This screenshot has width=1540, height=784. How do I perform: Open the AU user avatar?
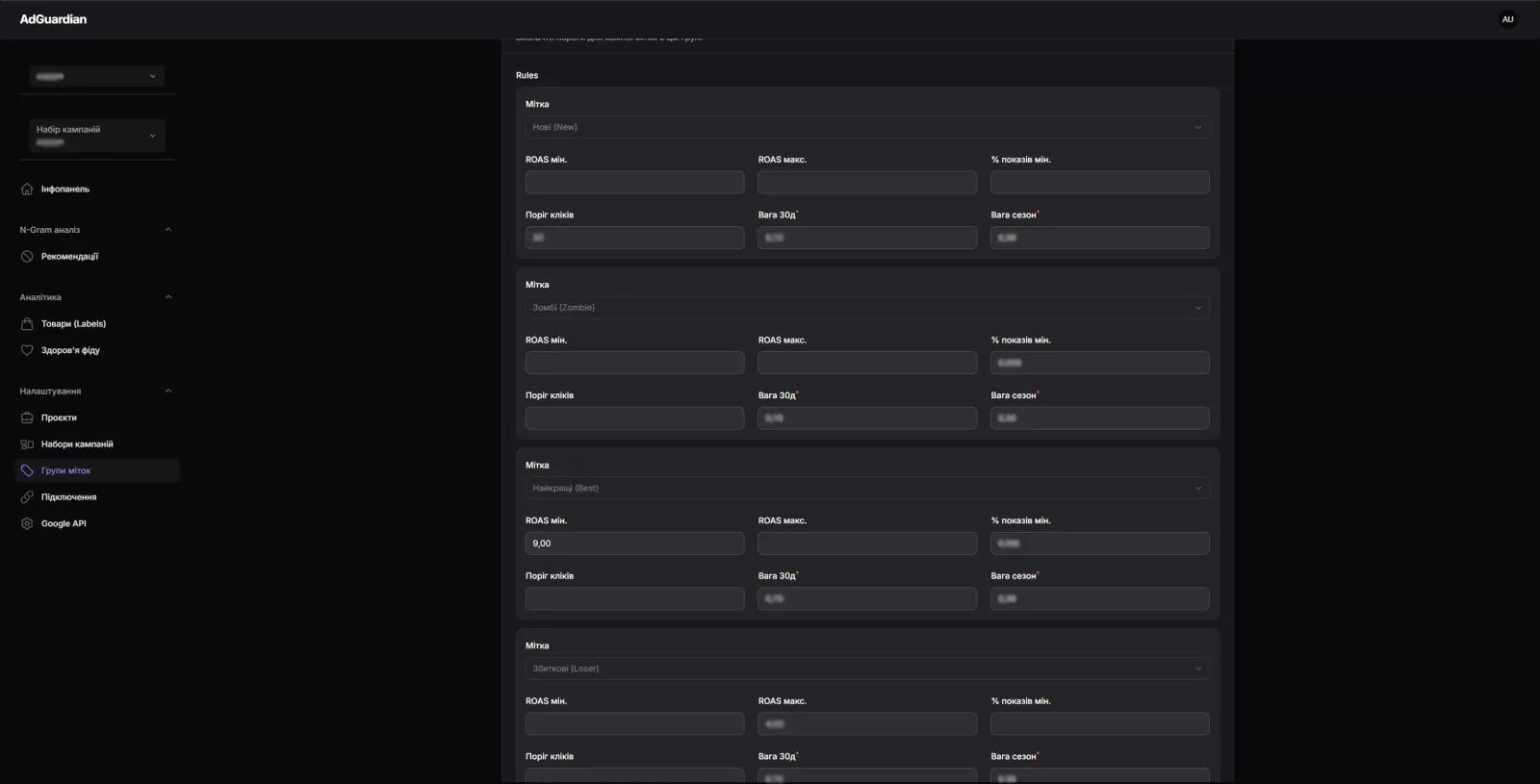point(1507,19)
